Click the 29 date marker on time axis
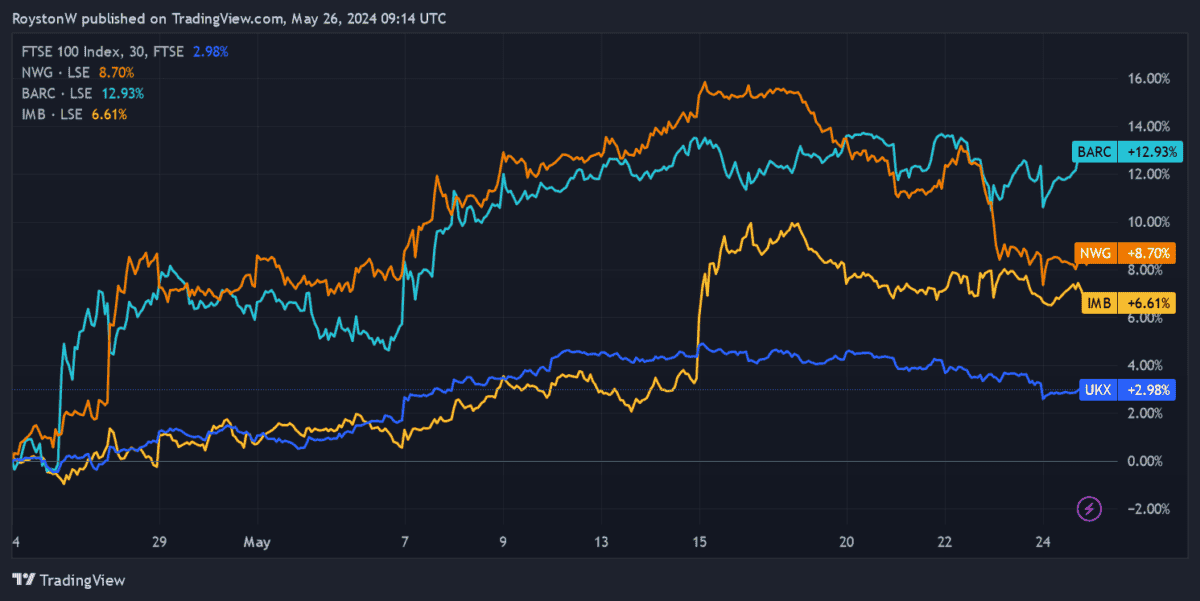Viewport: 1200px width, 601px height. pyautogui.click(x=158, y=542)
